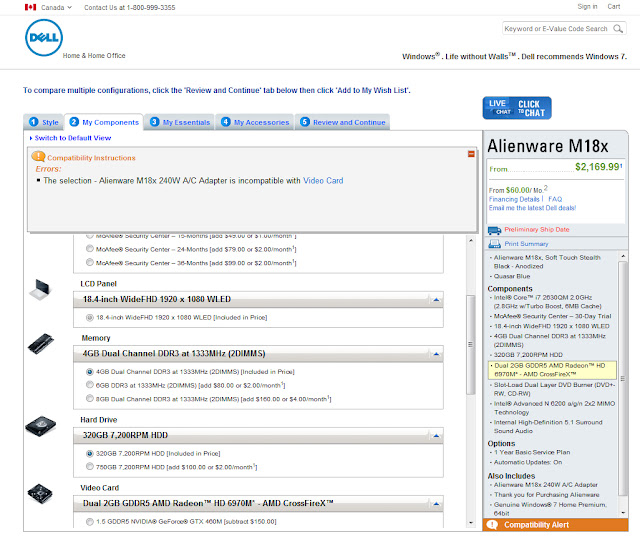The height and width of the screenshot is (538, 640).
Task: Click the Live Chat button
Action: (517, 108)
